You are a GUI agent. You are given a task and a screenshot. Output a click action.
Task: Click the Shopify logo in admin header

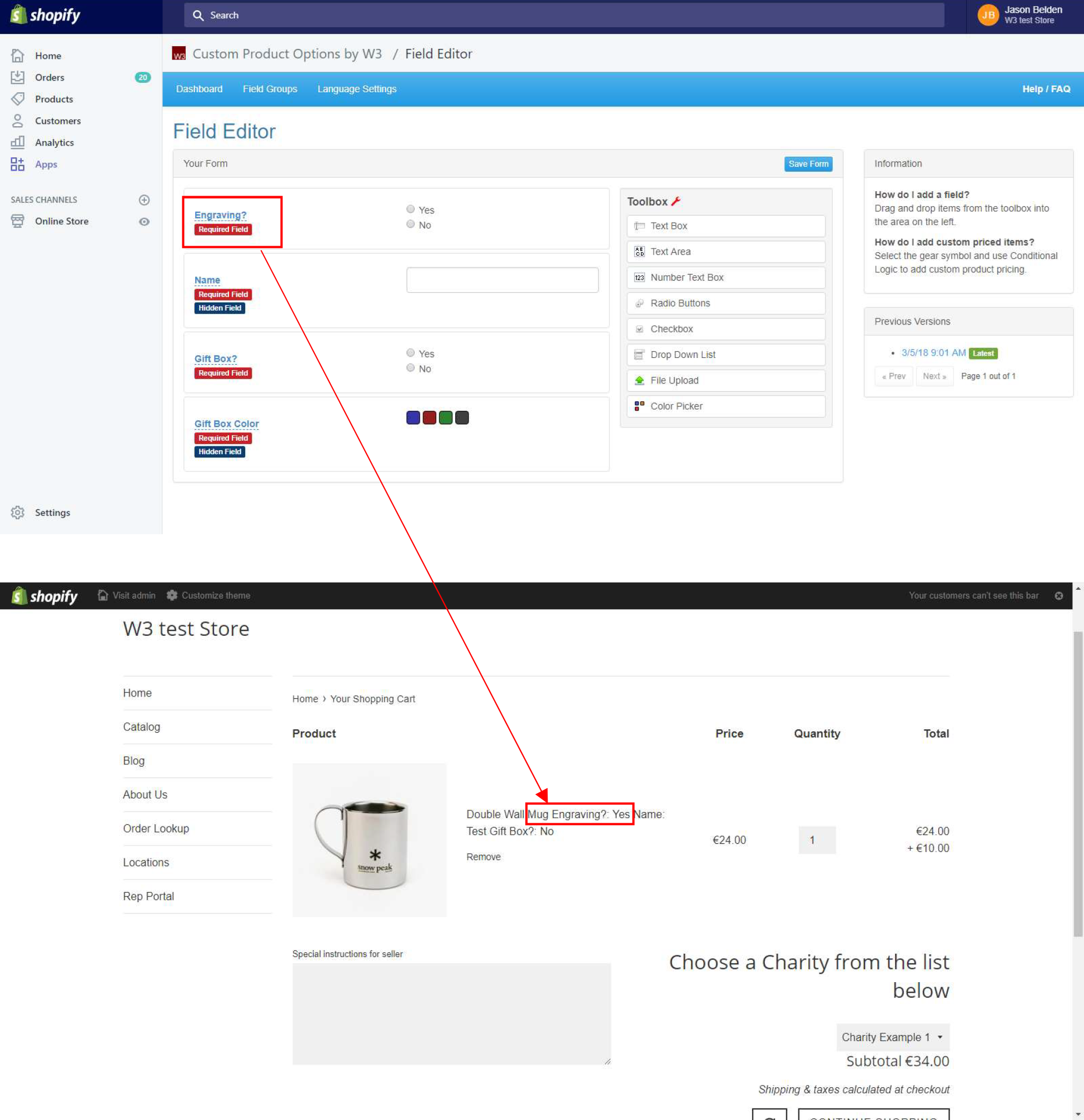[46, 15]
